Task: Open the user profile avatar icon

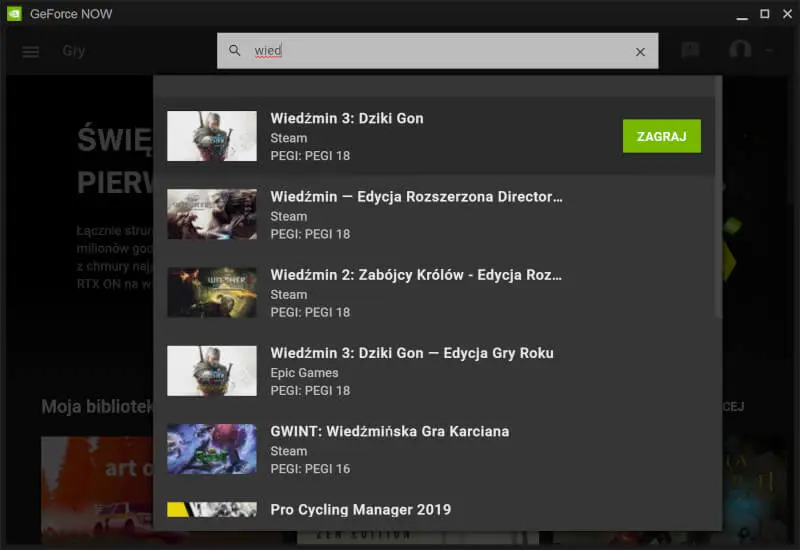Action: [x=740, y=50]
